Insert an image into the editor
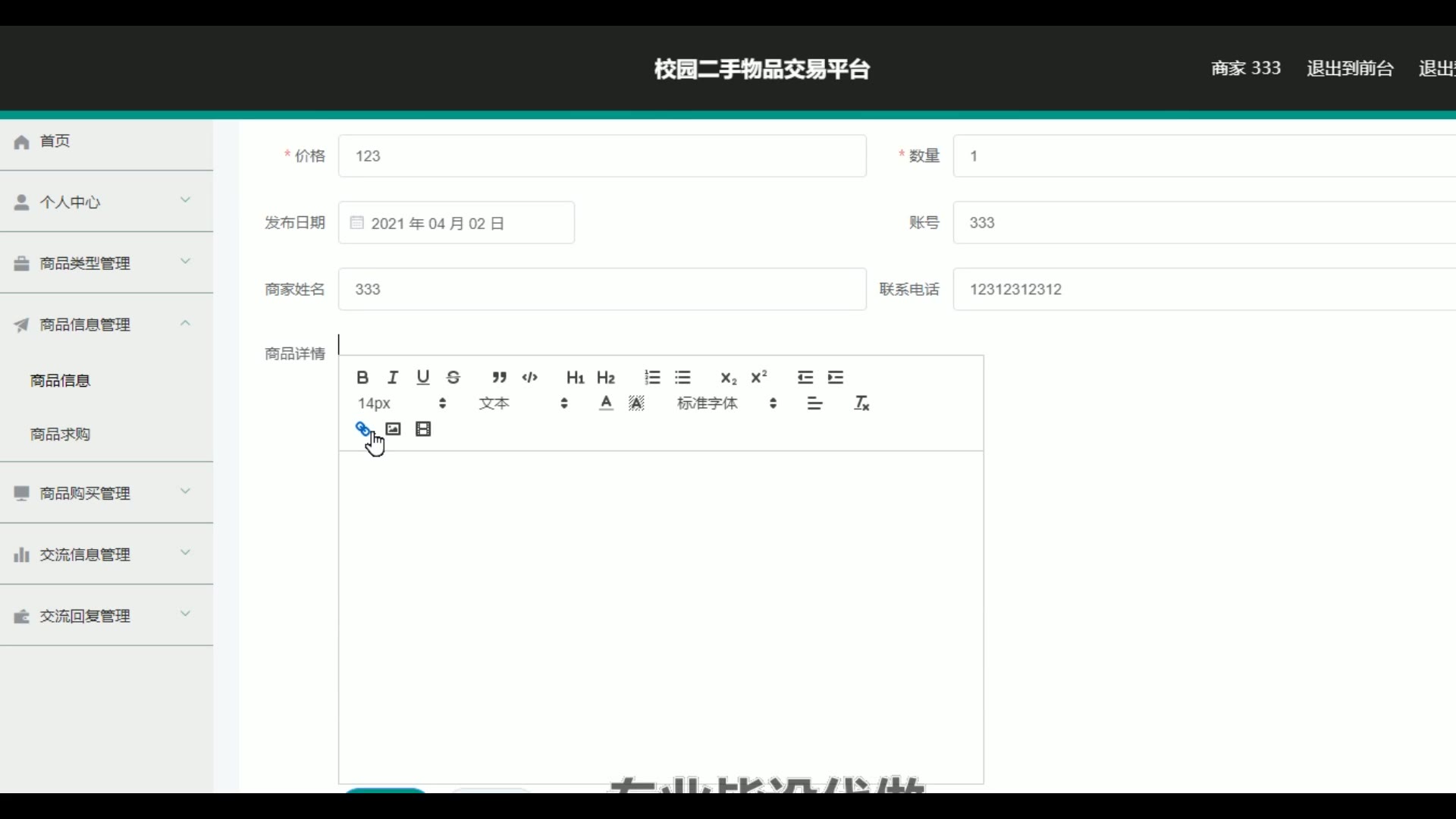The width and height of the screenshot is (1456, 819). click(393, 429)
